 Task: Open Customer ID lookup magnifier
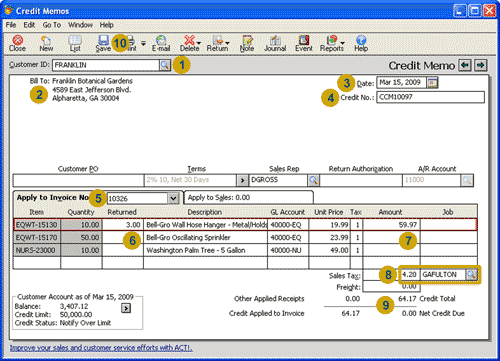(165, 65)
